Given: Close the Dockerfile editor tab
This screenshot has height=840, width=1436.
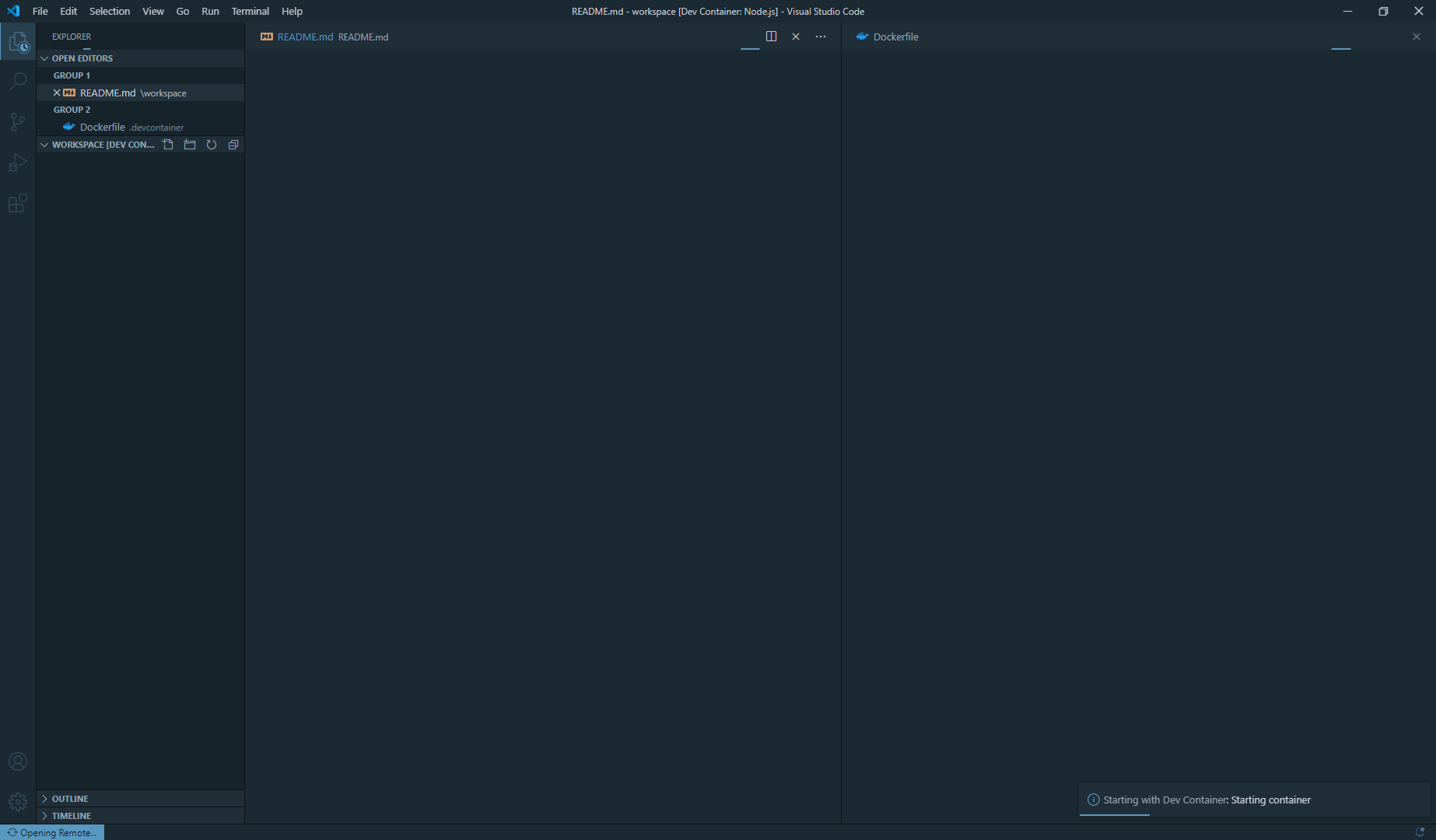Looking at the screenshot, I should click(1417, 37).
